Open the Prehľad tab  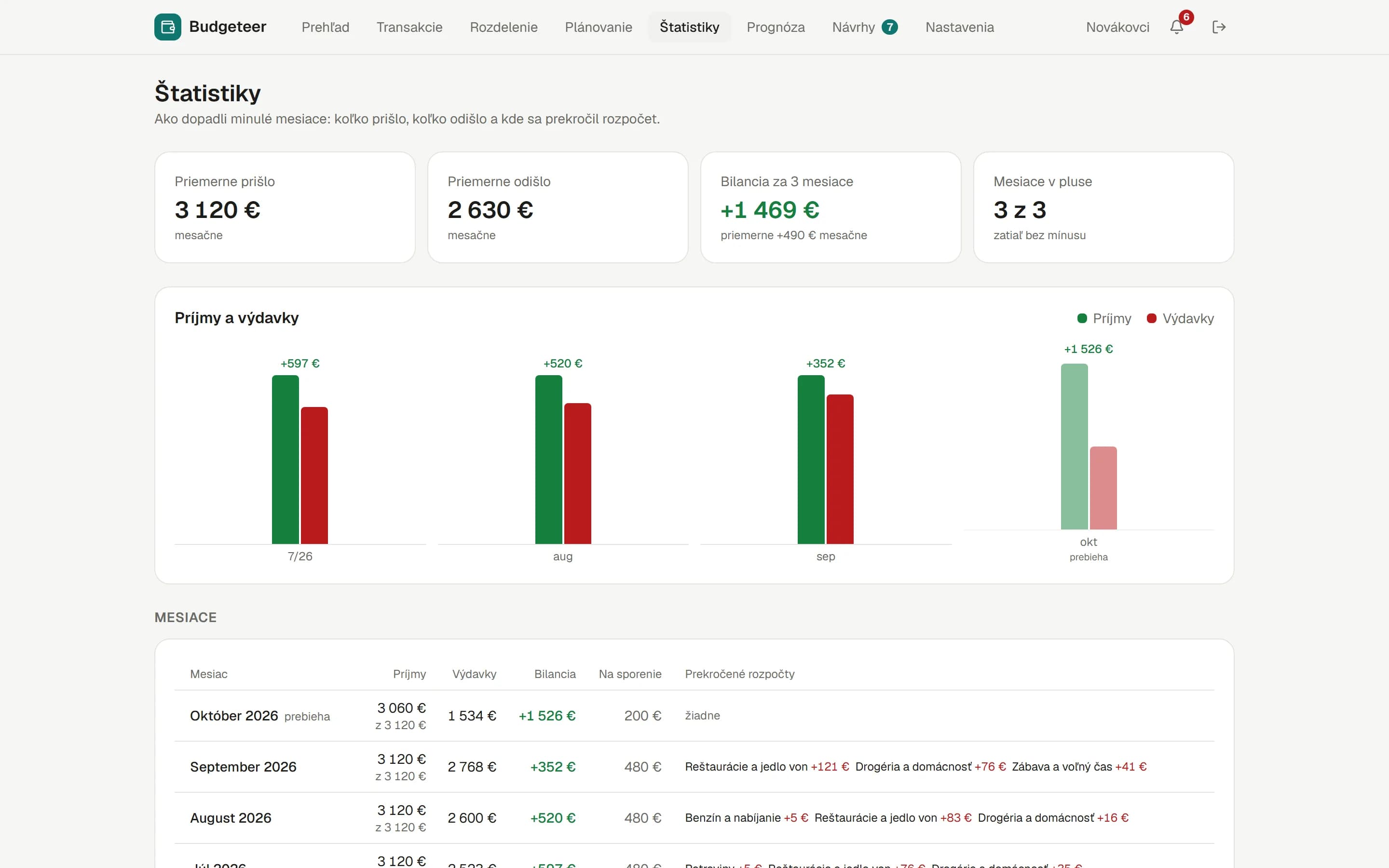[x=326, y=27]
